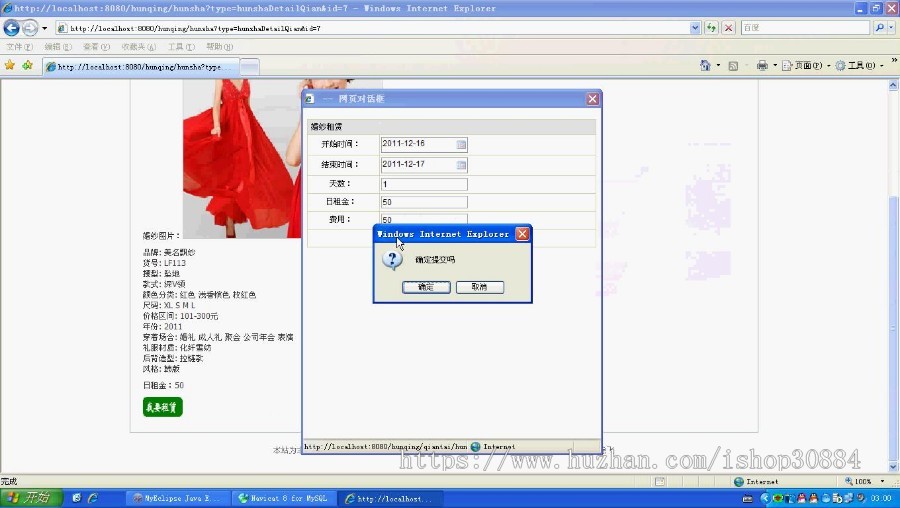This screenshot has width=900, height=508.
Task: Open the 帮助(H) menu
Action: coord(219,46)
